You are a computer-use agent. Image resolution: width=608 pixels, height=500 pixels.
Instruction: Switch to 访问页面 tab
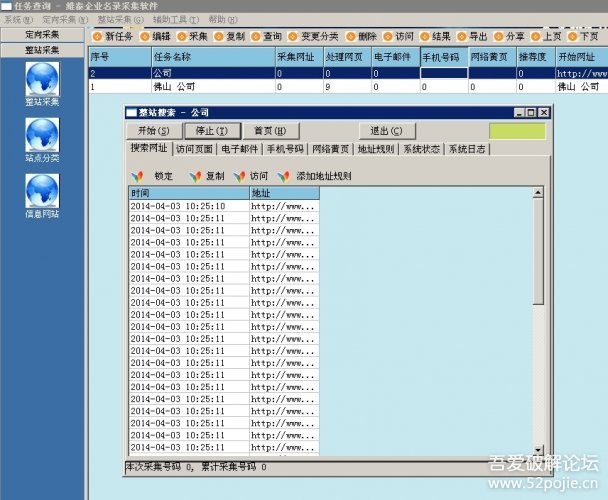(x=194, y=149)
